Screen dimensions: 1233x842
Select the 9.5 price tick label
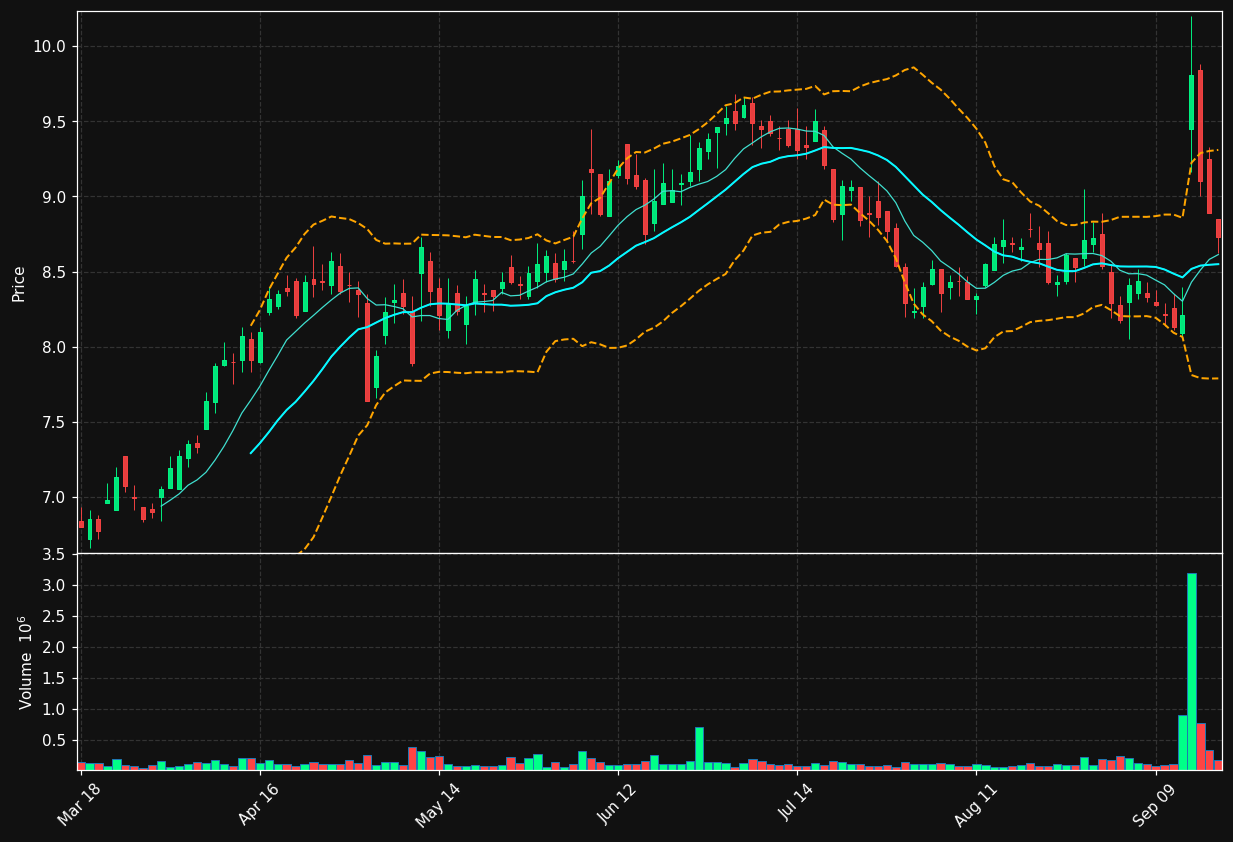(52, 122)
